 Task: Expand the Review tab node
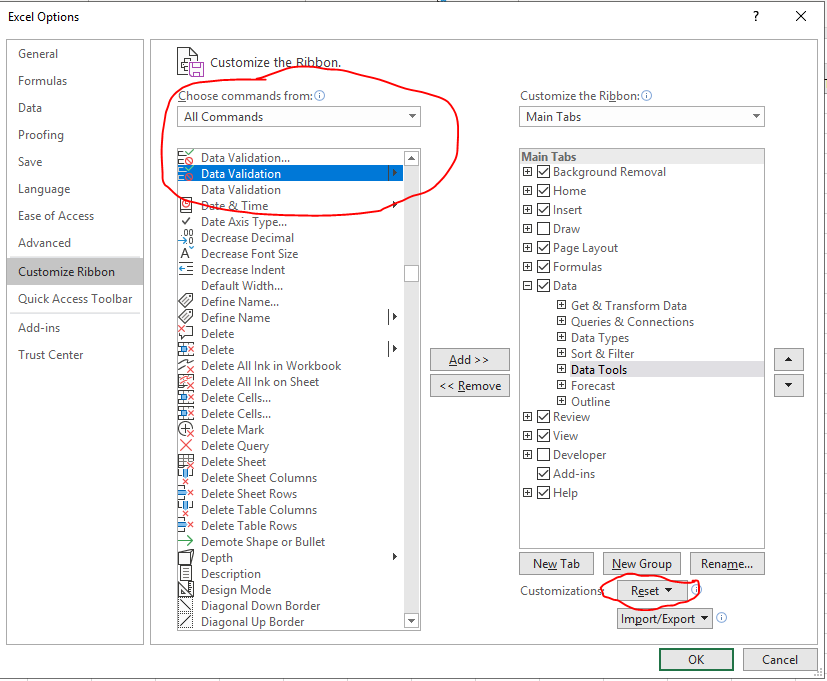(527, 417)
